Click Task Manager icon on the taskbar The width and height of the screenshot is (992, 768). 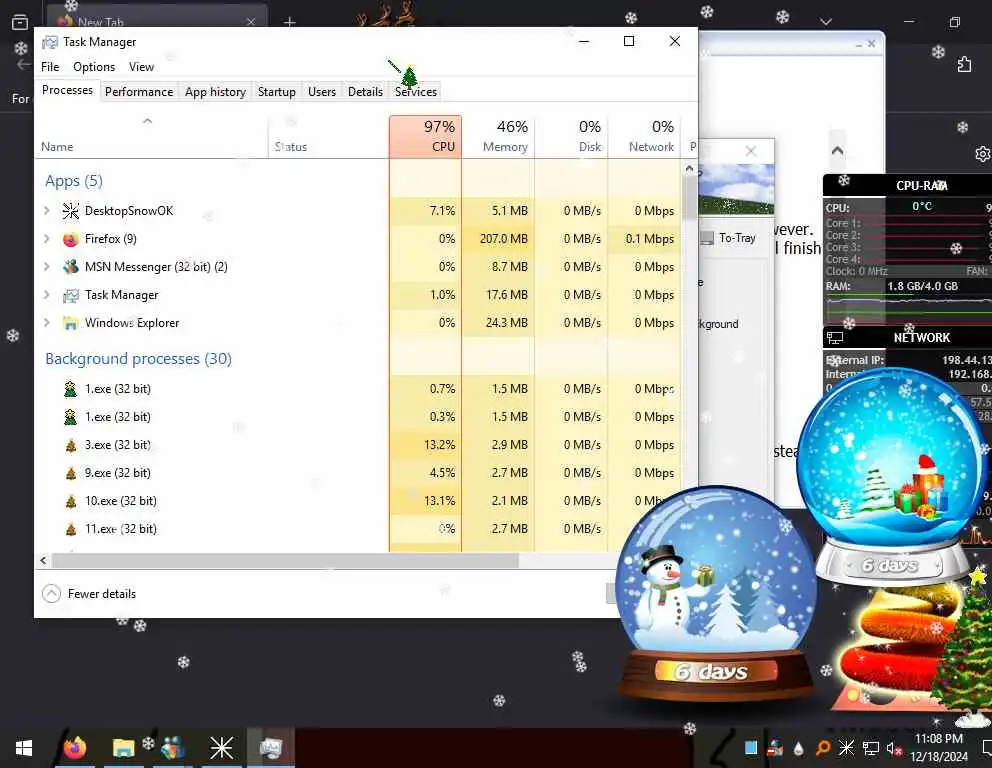(x=271, y=748)
